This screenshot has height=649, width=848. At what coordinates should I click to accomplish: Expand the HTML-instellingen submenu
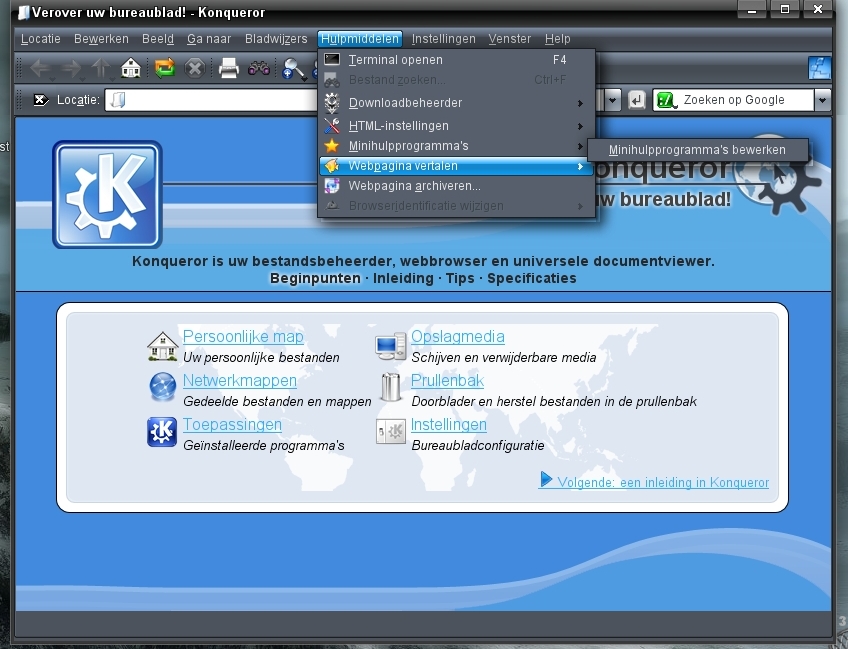pyautogui.click(x=580, y=126)
